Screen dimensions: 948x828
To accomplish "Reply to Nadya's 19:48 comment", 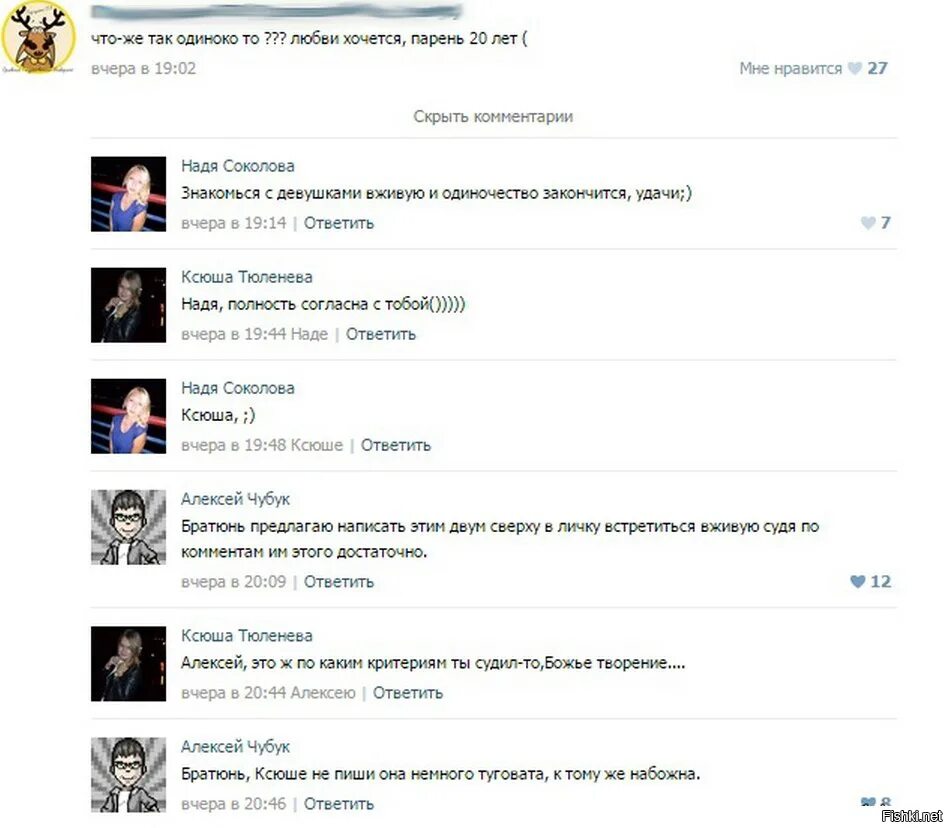I will [396, 445].
